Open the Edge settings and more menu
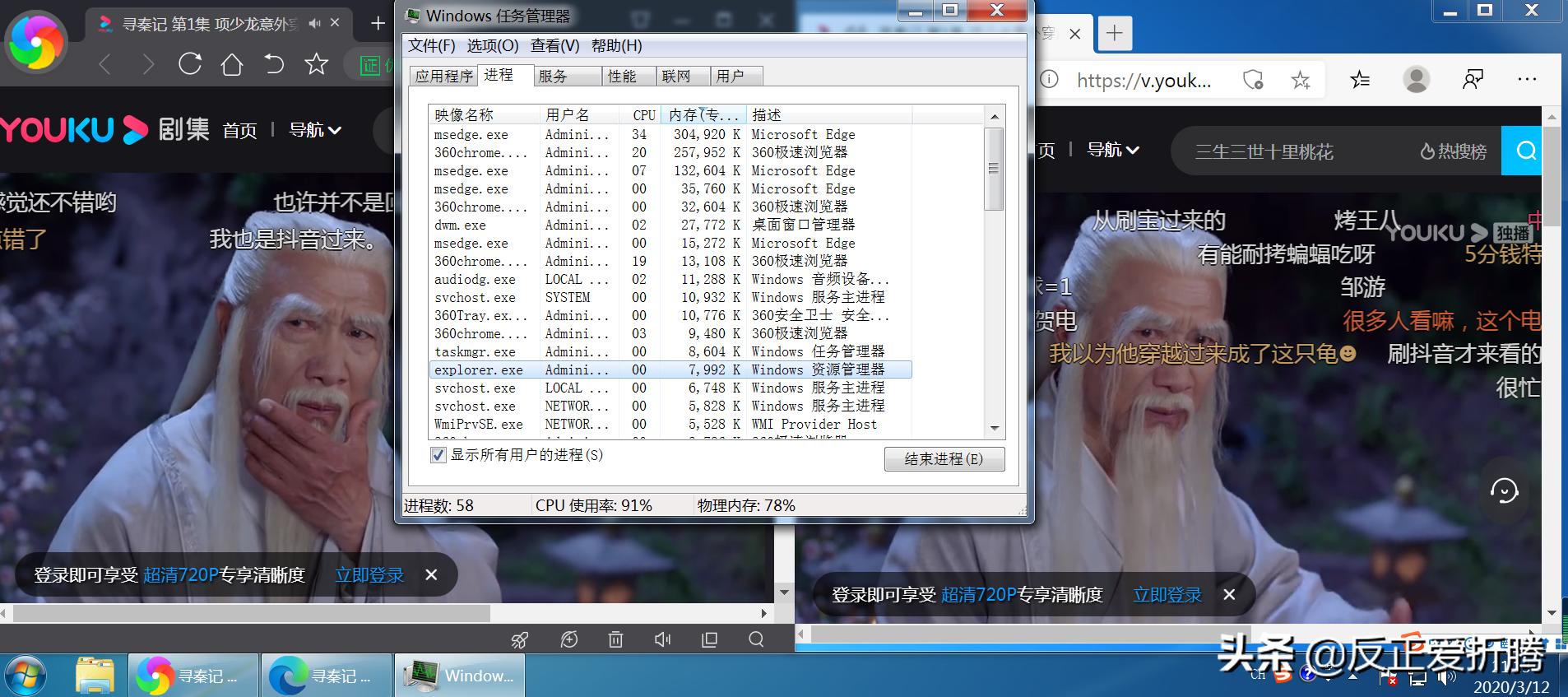This screenshot has width=1568, height=697. 1527,80
